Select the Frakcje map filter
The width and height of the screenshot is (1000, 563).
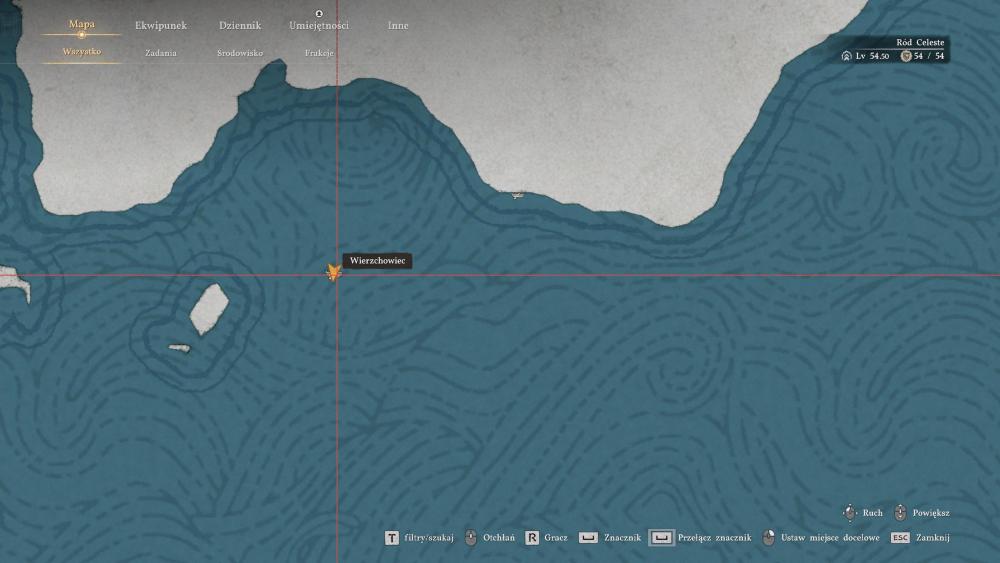click(x=320, y=53)
